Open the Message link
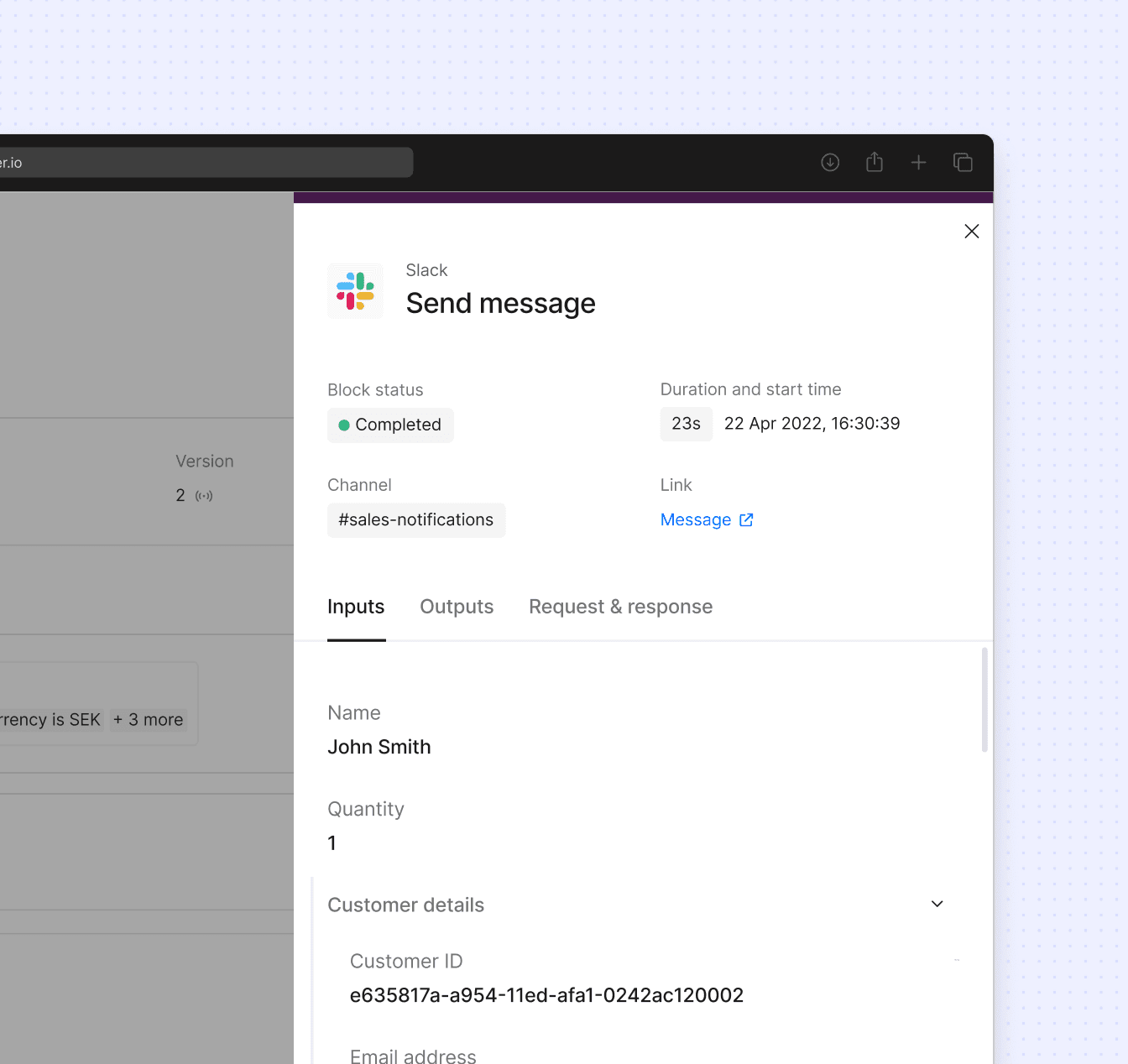Viewport: 1128px width, 1064px height. pos(696,519)
